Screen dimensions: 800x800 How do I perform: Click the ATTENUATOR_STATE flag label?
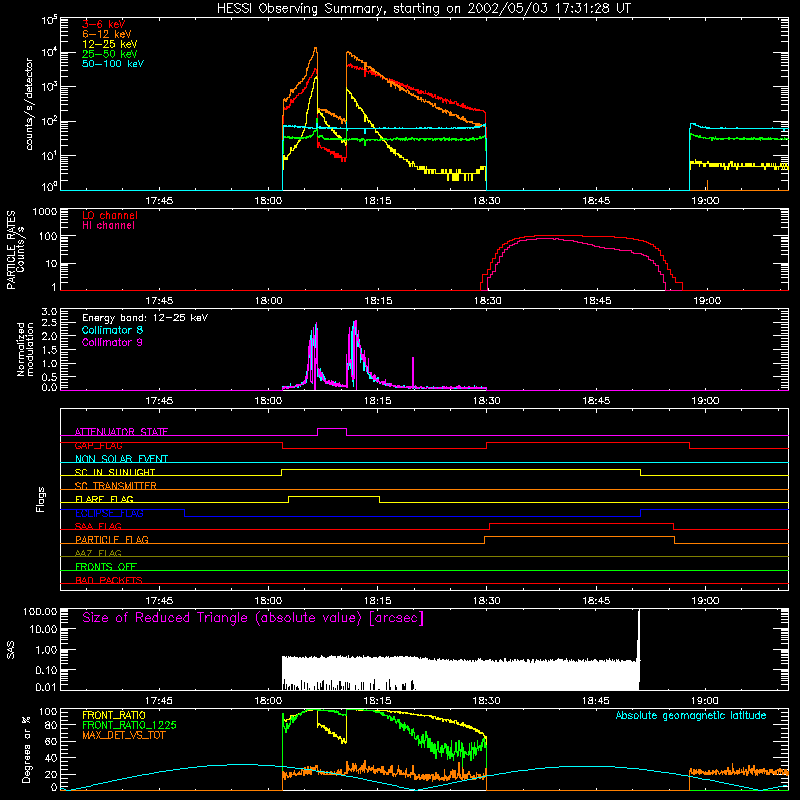coord(121,432)
